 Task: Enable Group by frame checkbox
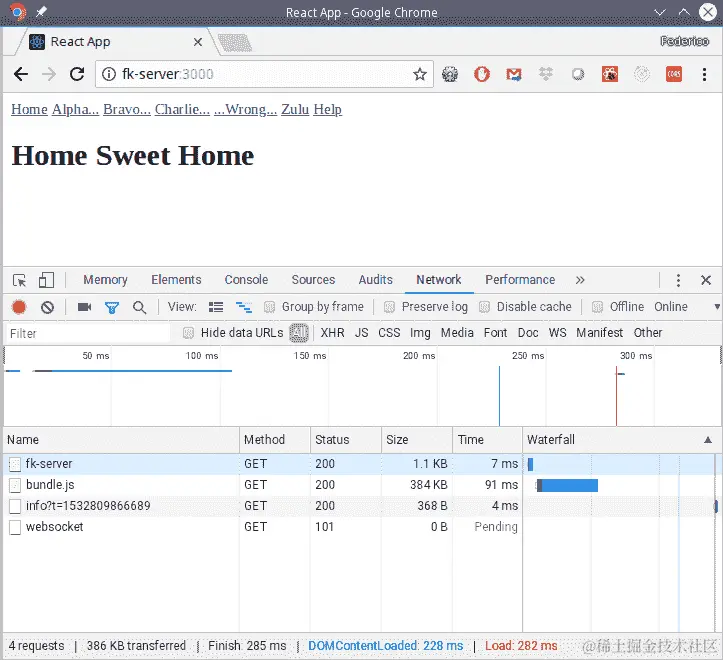tap(270, 307)
